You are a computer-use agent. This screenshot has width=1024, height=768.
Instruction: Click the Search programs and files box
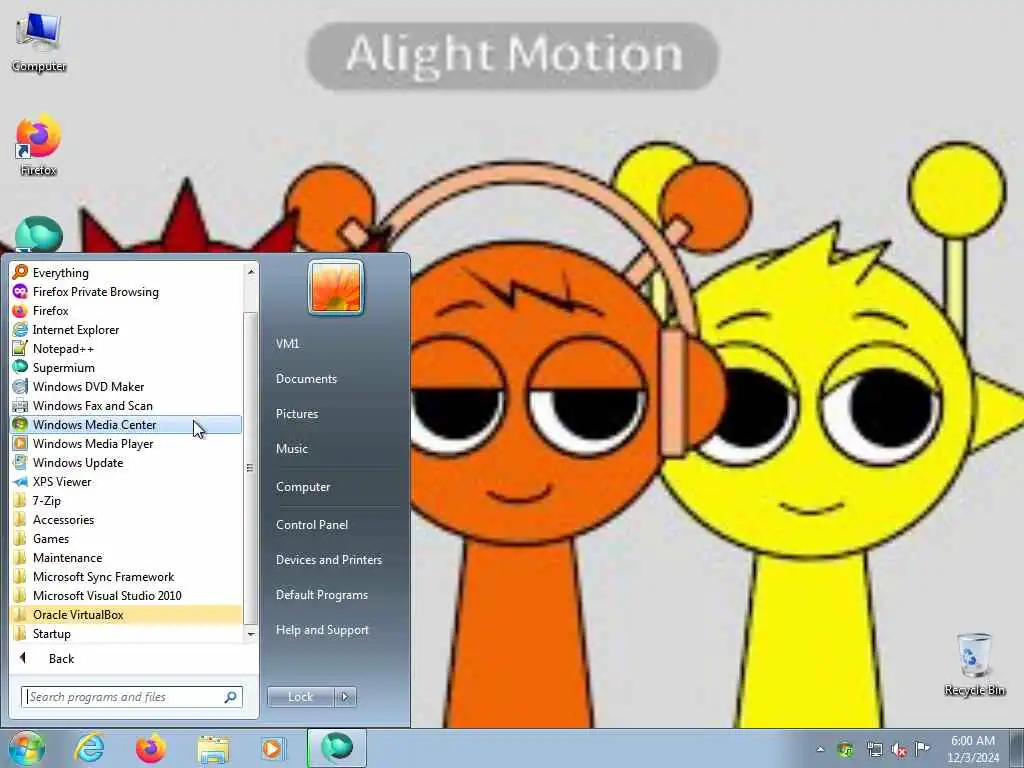131,697
